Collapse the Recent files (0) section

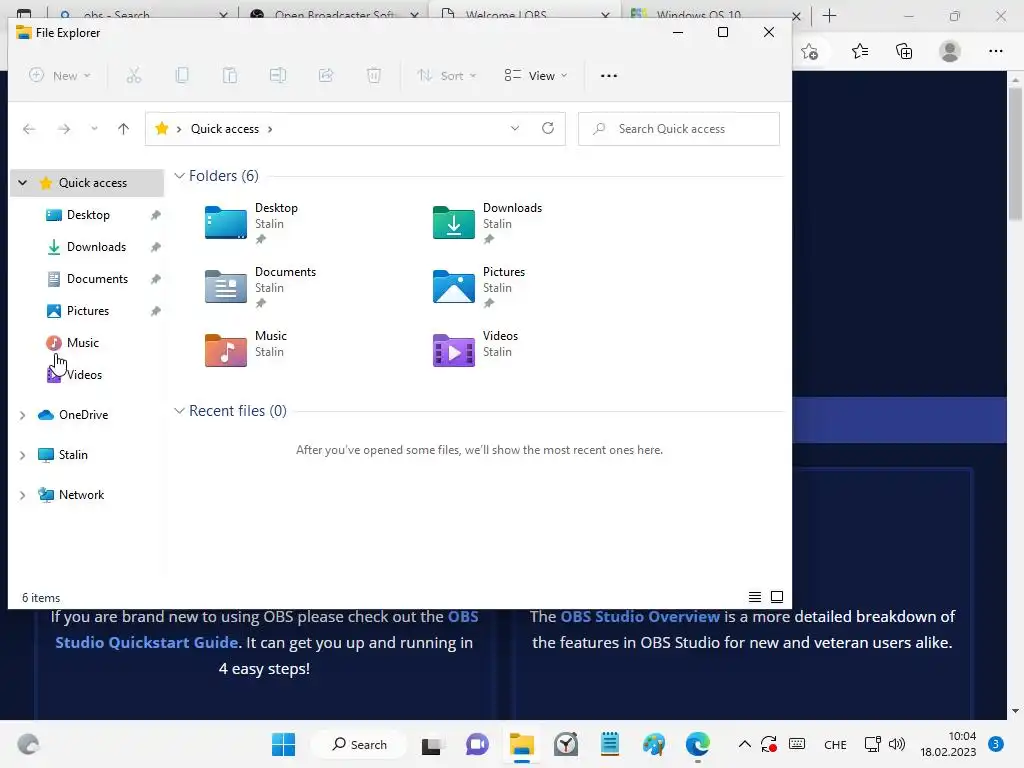[x=180, y=411]
